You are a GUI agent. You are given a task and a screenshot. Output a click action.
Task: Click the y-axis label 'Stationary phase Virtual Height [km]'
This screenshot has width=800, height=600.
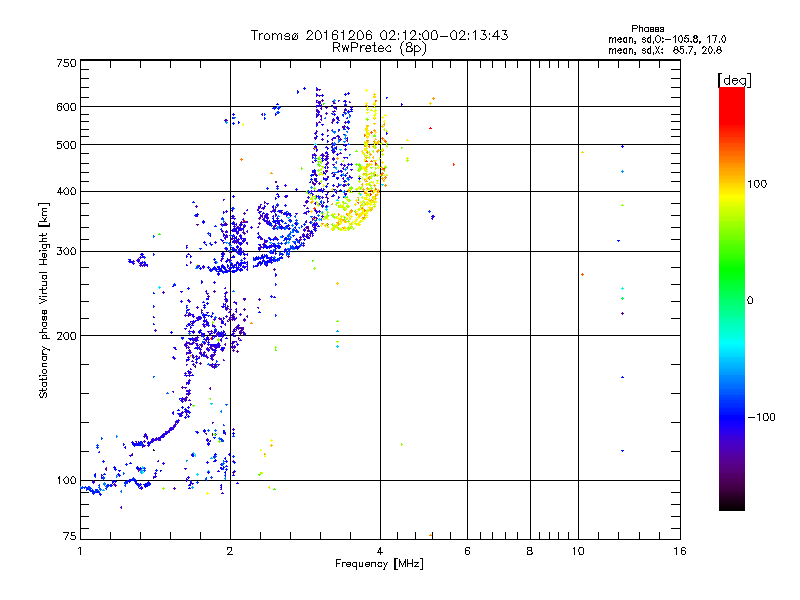coord(43,301)
